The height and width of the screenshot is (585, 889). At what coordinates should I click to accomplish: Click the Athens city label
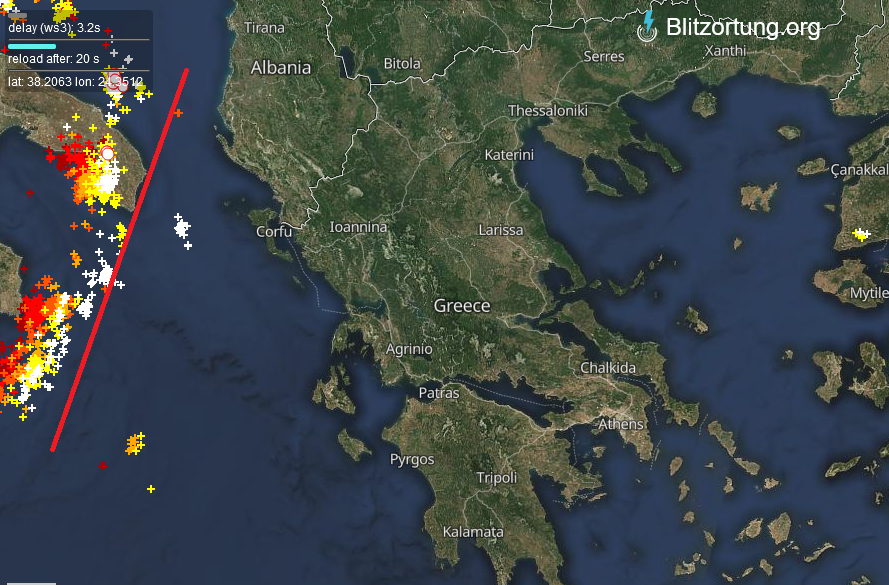(x=621, y=424)
